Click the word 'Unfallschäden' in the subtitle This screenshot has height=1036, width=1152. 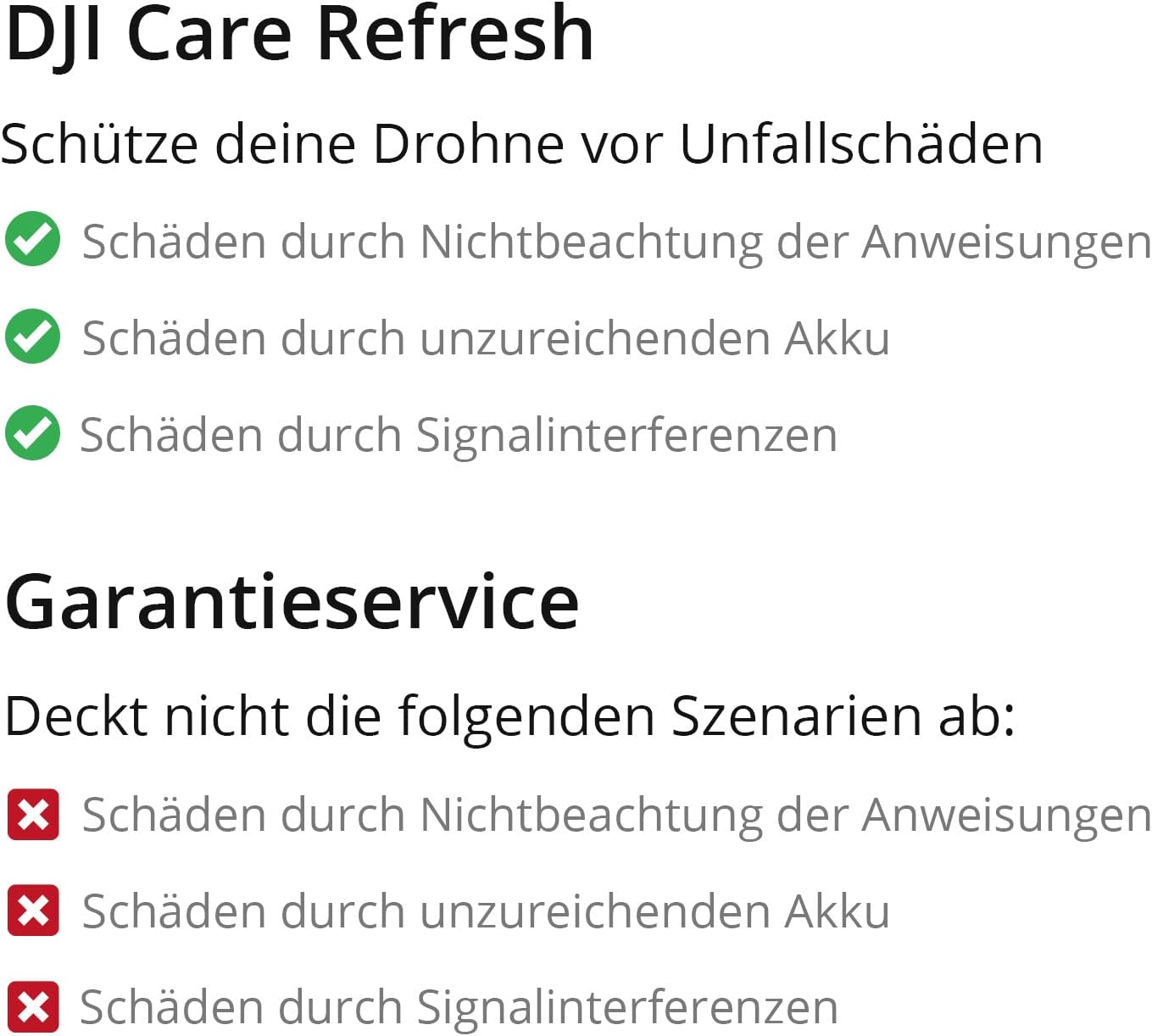pyautogui.click(x=860, y=143)
